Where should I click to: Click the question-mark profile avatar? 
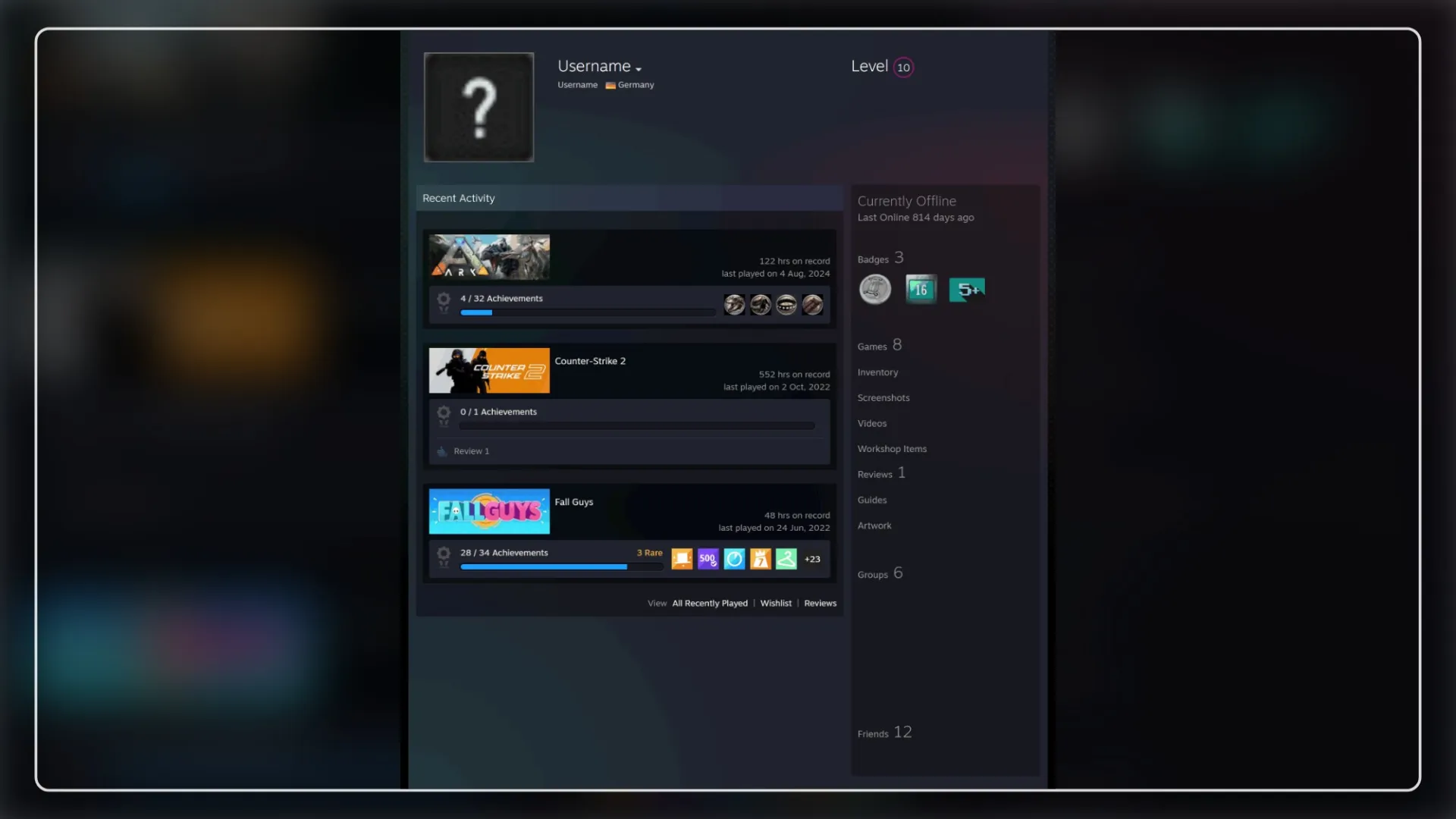coord(479,107)
